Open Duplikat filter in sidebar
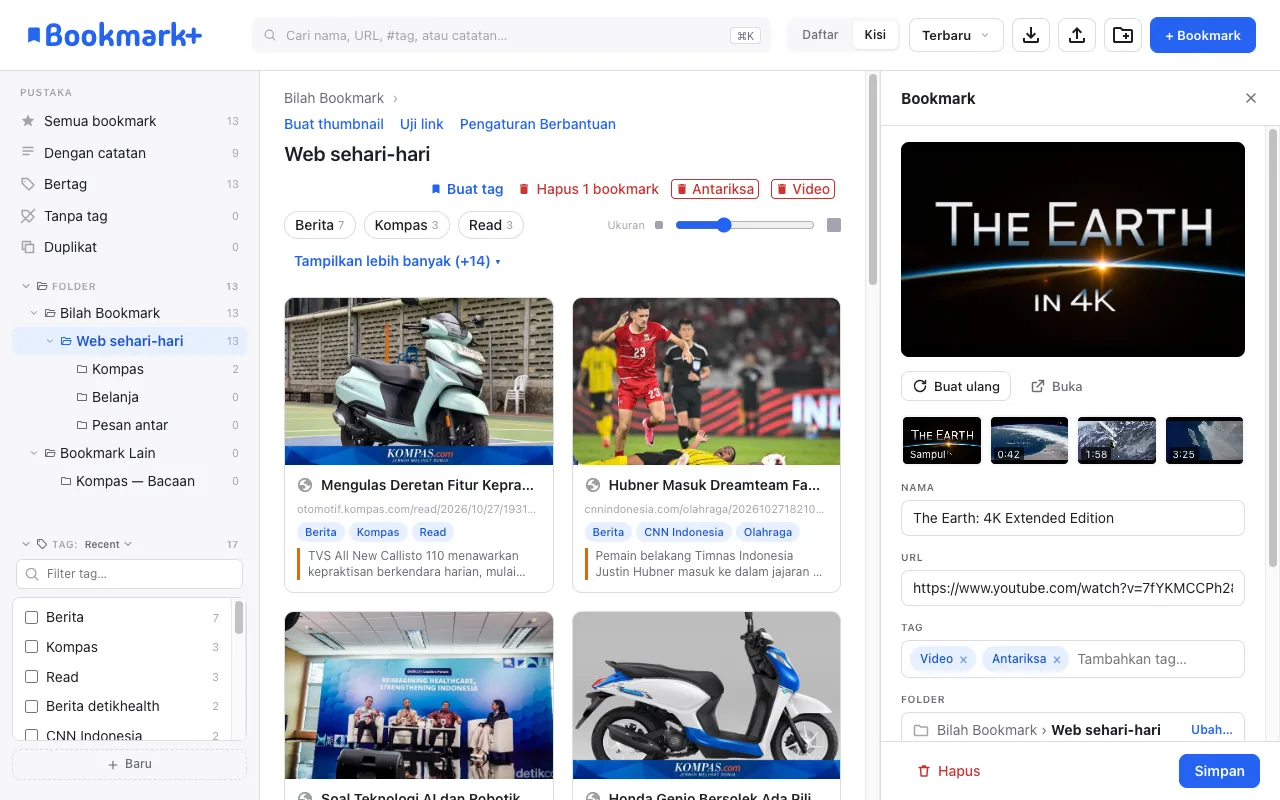This screenshot has height=800, width=1280. click(129, 247)
